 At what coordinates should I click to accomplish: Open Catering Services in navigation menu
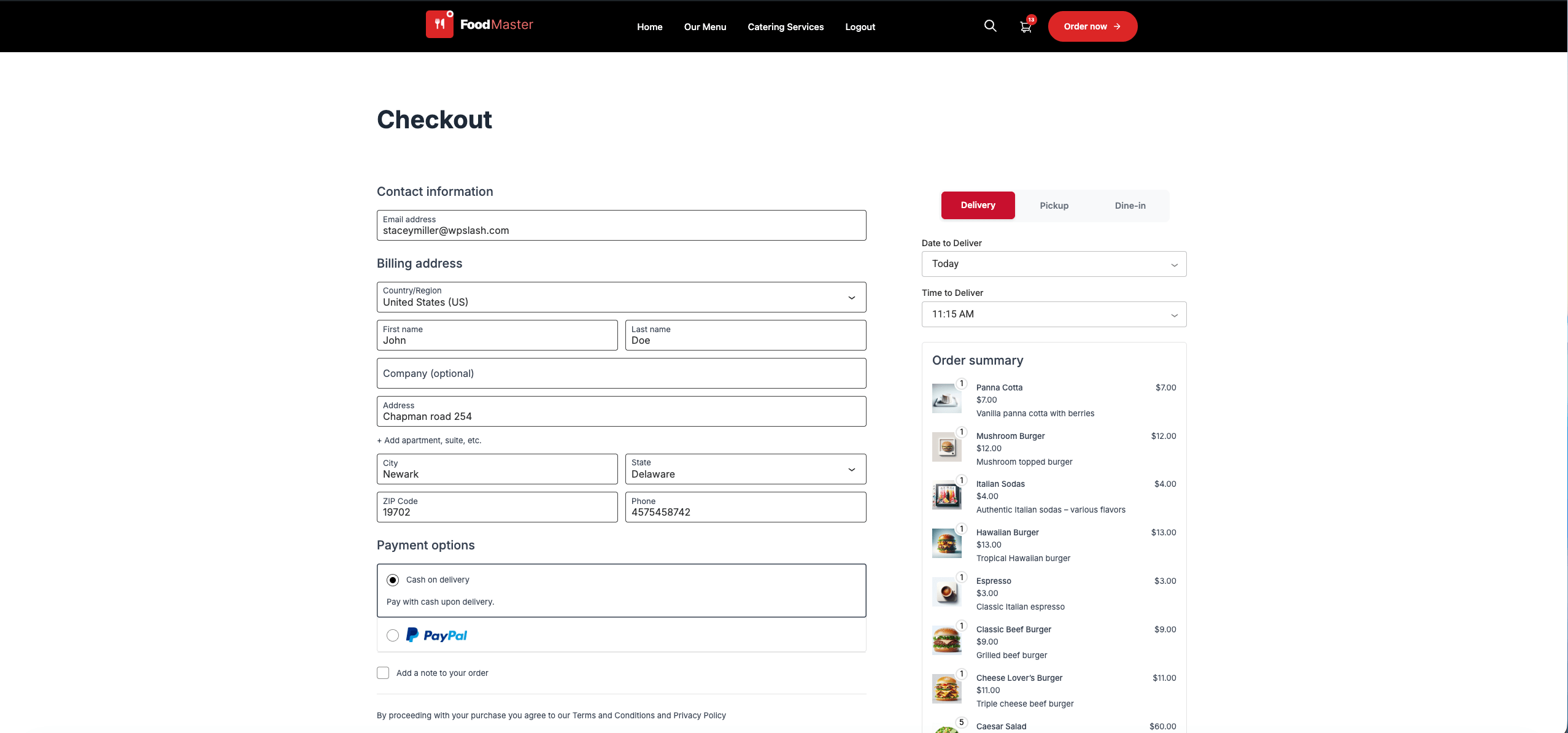click(x=786, y=27)
